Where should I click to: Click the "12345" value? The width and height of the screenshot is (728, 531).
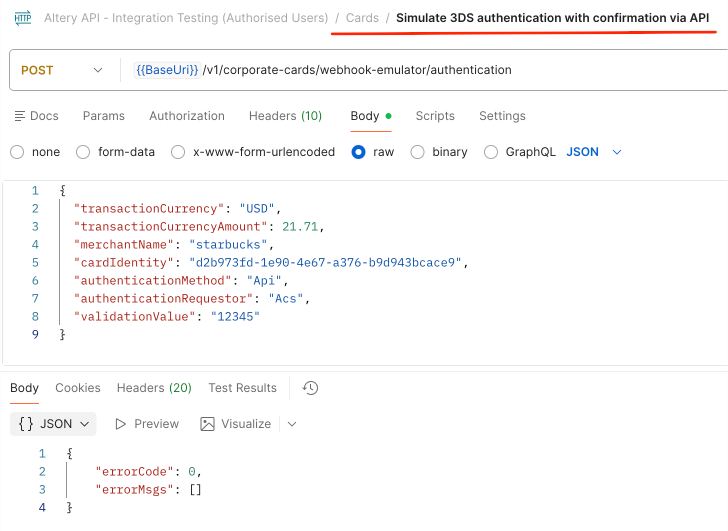click(x=235, y=317)
